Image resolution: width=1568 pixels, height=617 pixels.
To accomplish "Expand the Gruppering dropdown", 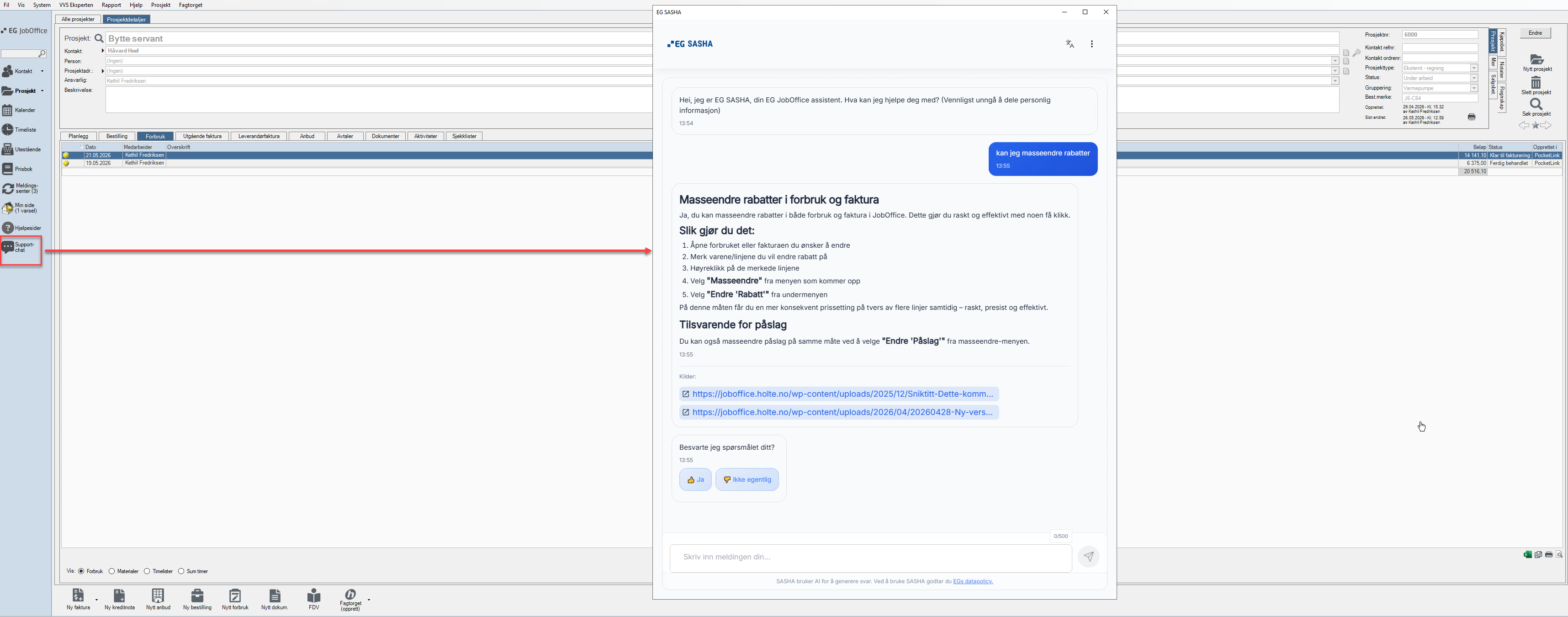I will point(1473,88).
